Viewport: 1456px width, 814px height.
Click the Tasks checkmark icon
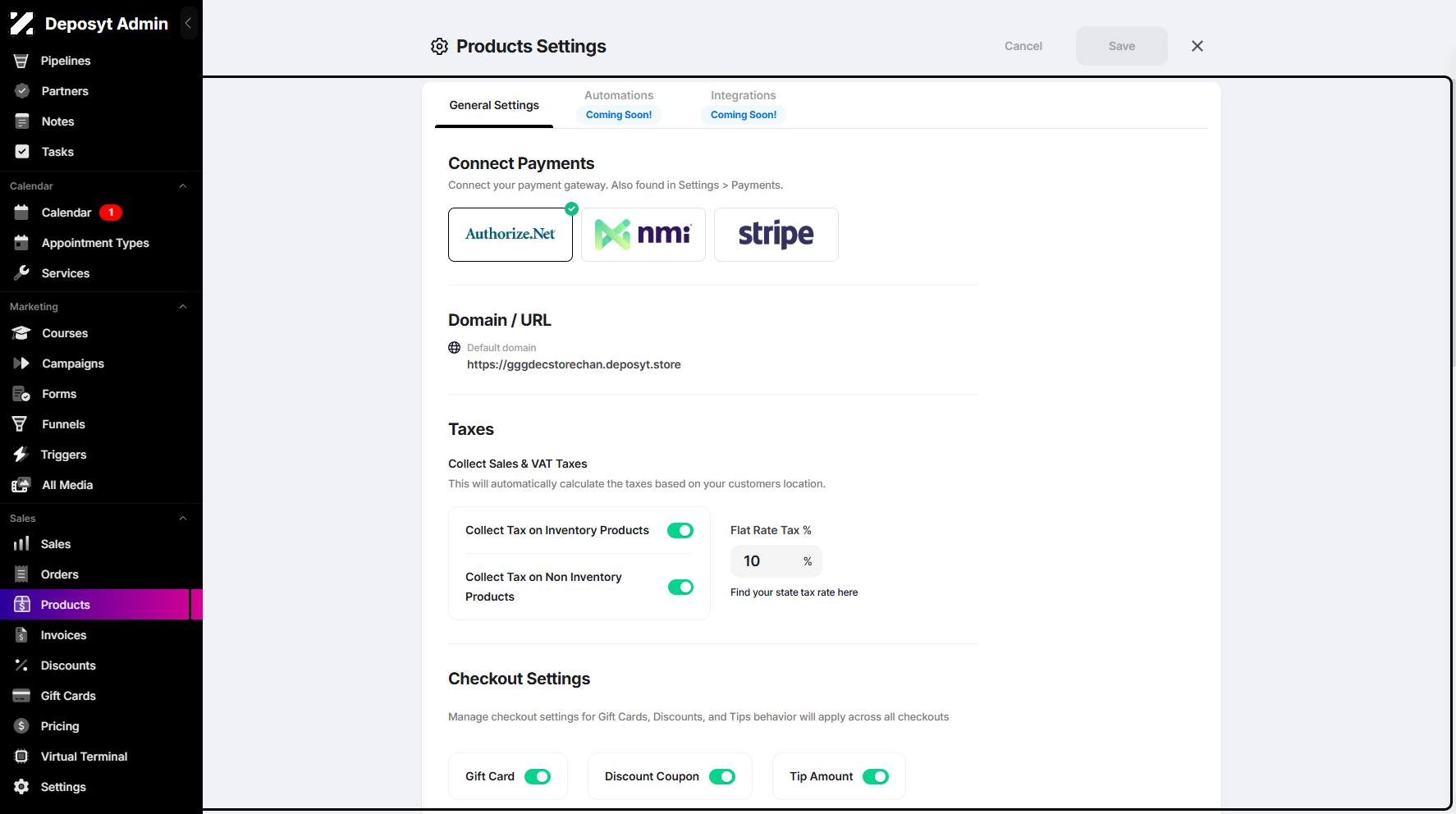(22, 152)
